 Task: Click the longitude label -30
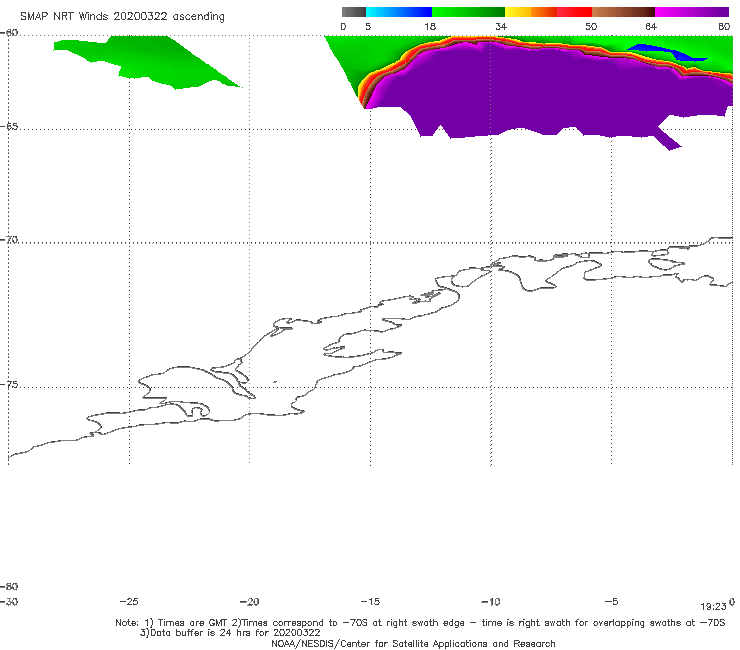9,601
